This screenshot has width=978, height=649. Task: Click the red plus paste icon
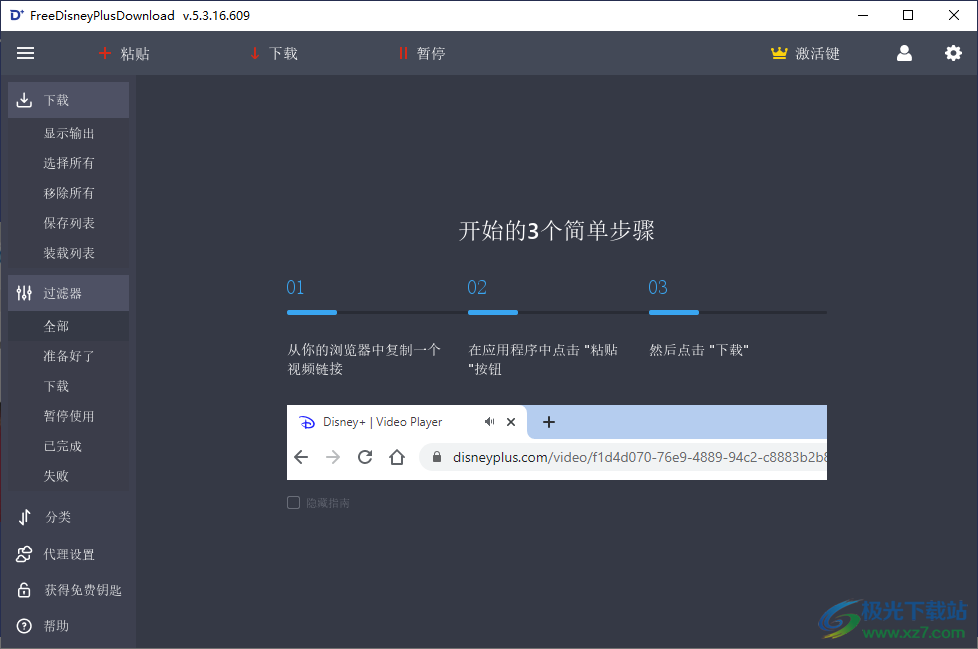click(105, 54)
